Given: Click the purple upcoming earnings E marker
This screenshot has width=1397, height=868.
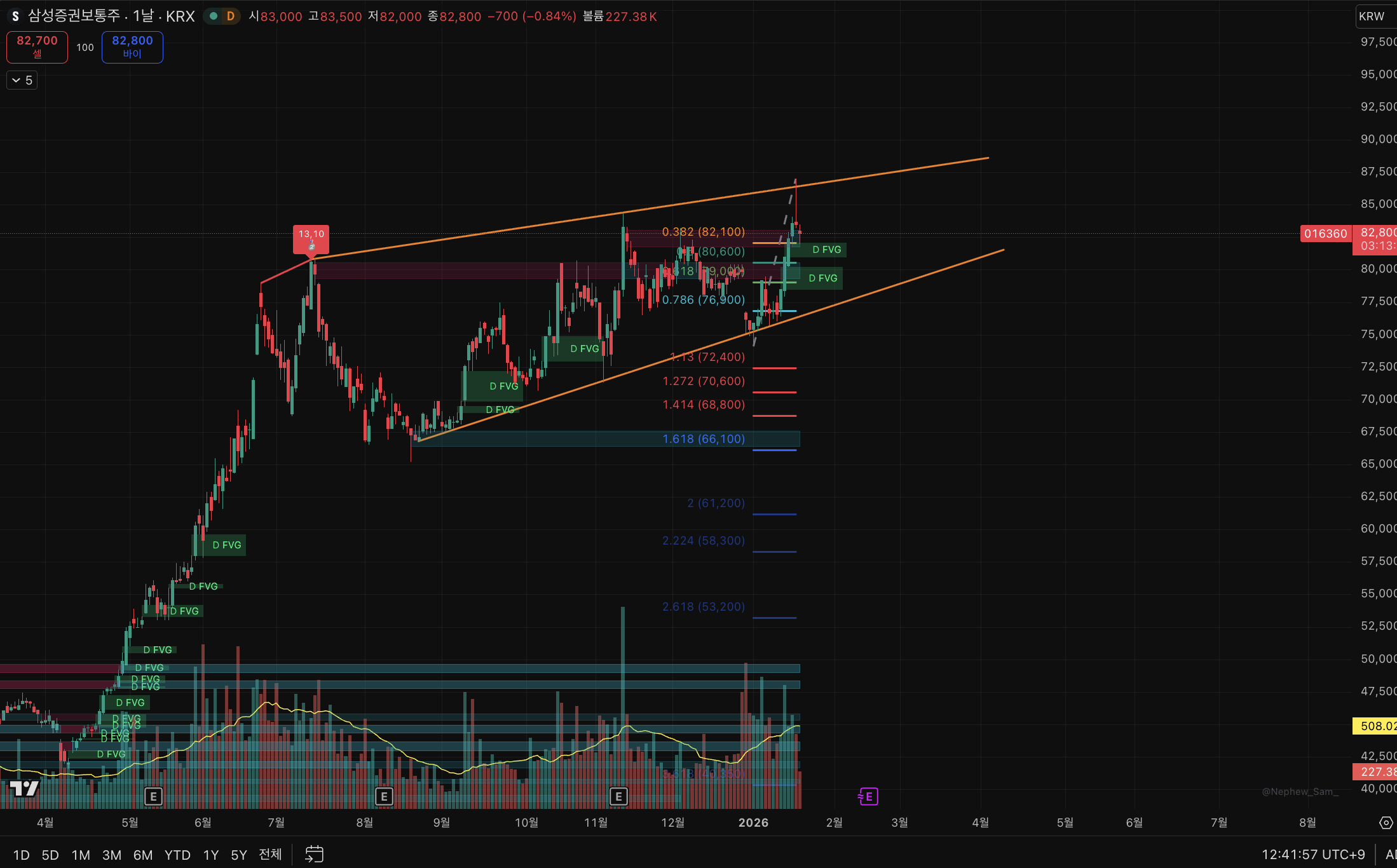Looking at the screenshot, I should click(868, 796).
